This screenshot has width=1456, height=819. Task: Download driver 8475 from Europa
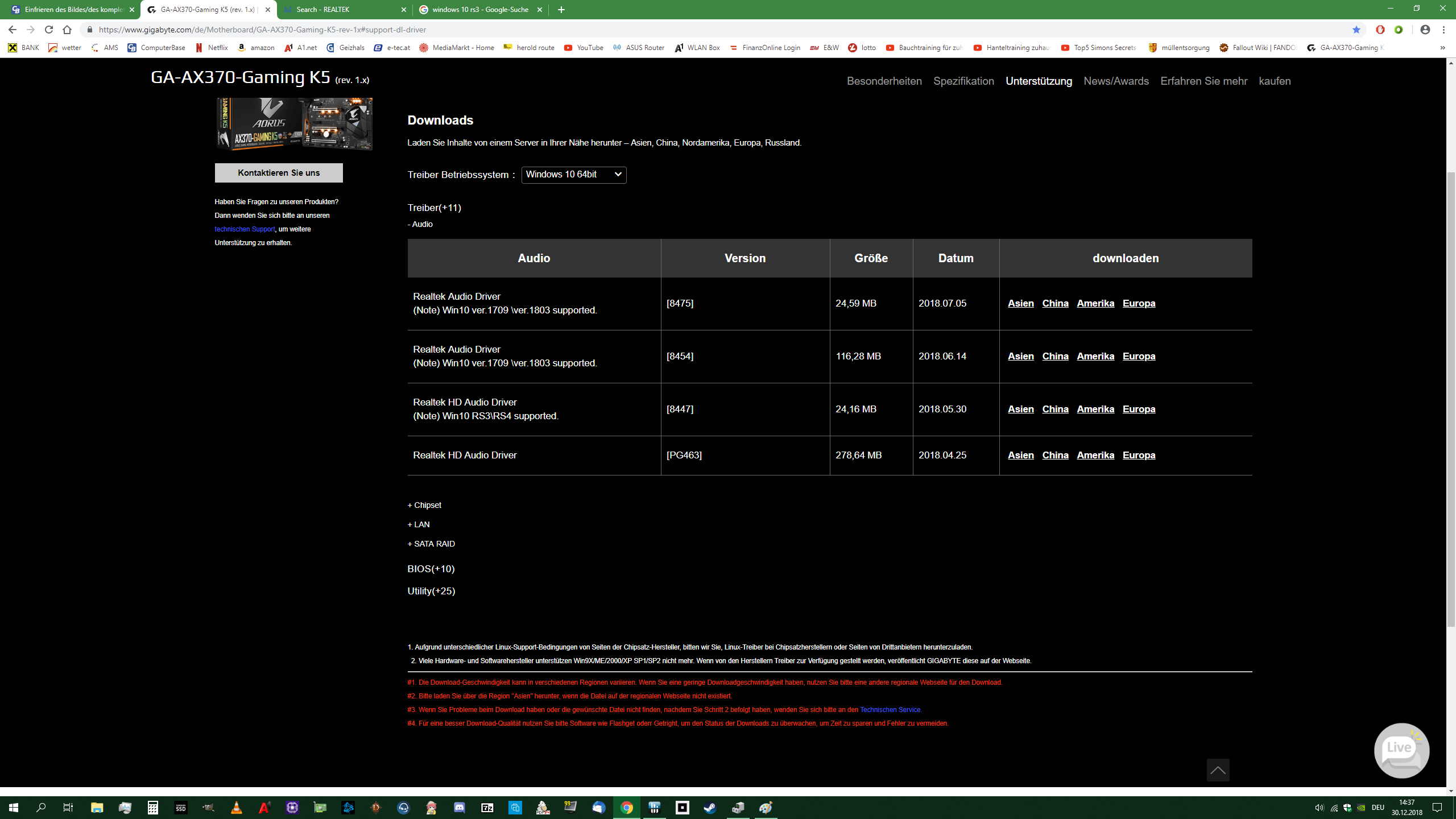(x=1139, y=303)
